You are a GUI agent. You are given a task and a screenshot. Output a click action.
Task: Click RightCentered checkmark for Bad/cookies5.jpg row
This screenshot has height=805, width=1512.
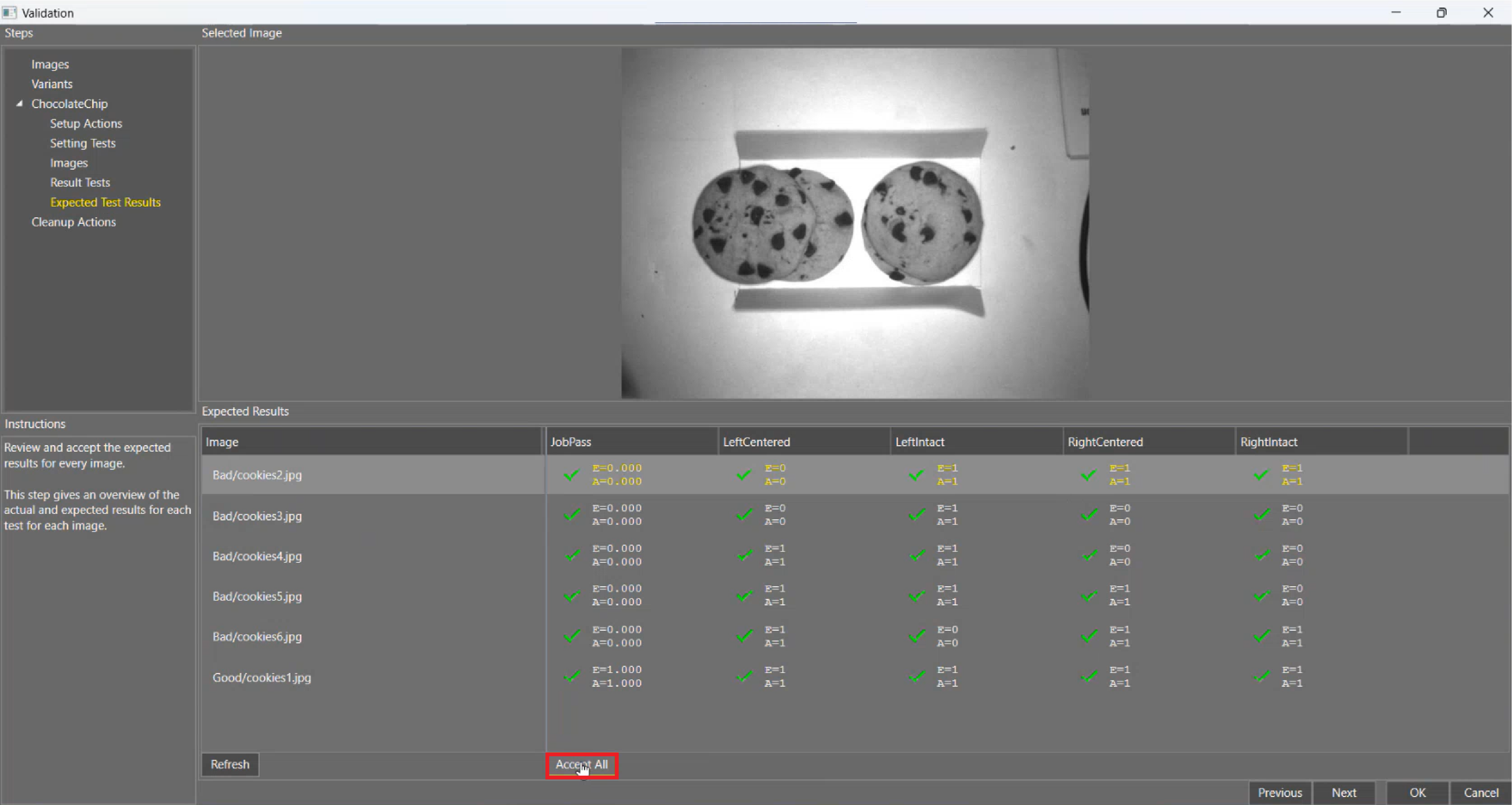coord(1089,595)
